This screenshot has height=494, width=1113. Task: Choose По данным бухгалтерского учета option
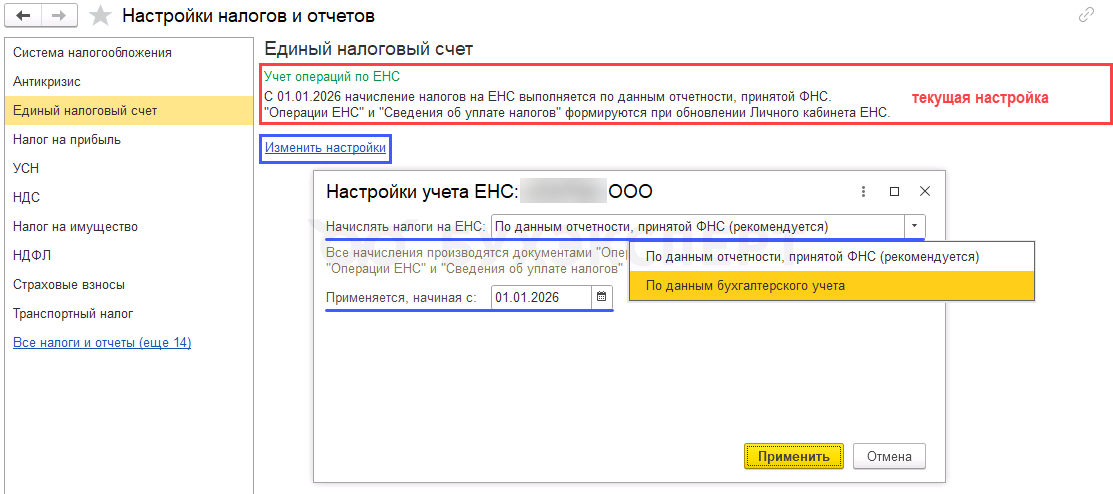point(831,285)
